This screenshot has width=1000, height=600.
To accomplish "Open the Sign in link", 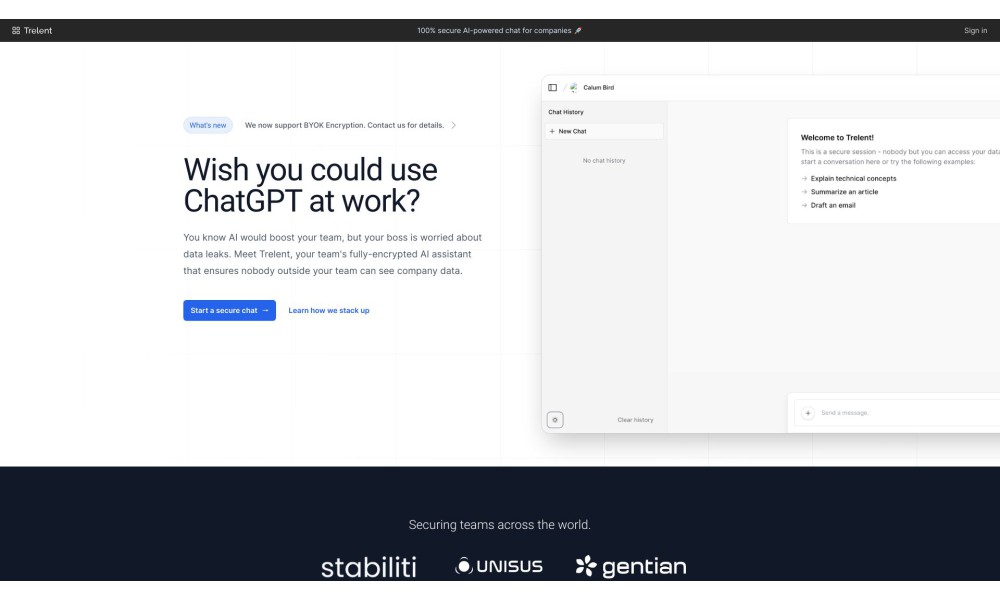I will [x=975, y=31].
